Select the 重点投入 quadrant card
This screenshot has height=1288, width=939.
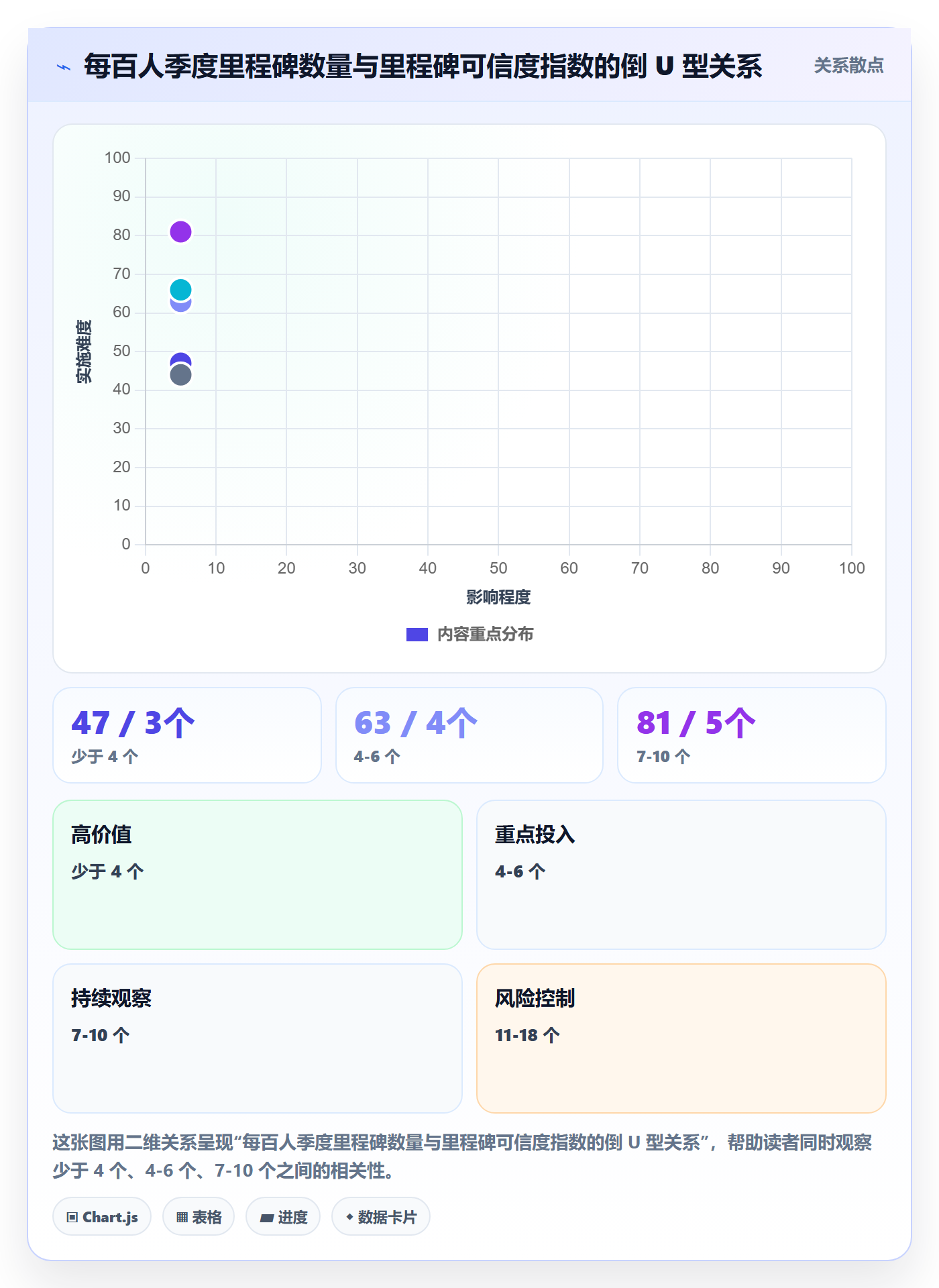[681, 875]
